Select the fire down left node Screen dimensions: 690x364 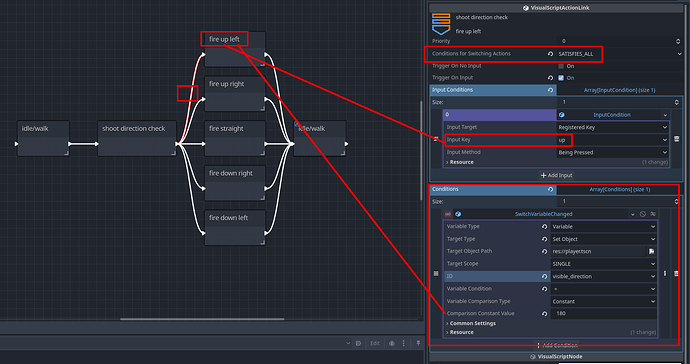pos(235,228)
